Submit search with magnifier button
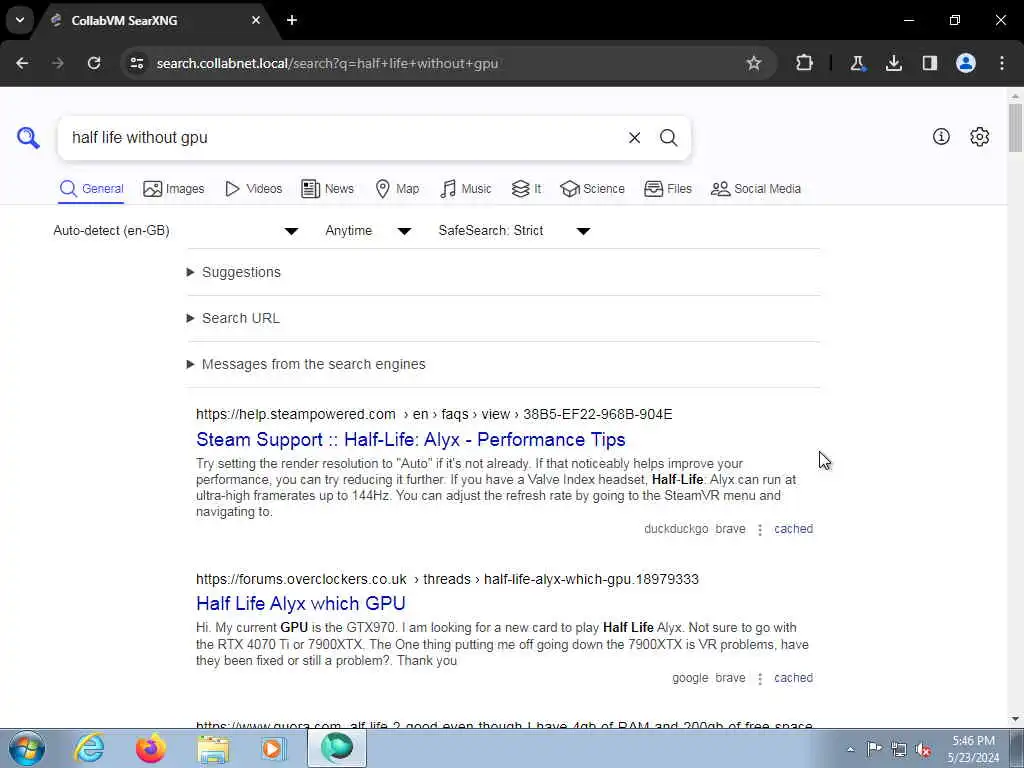 click(668, 138)
